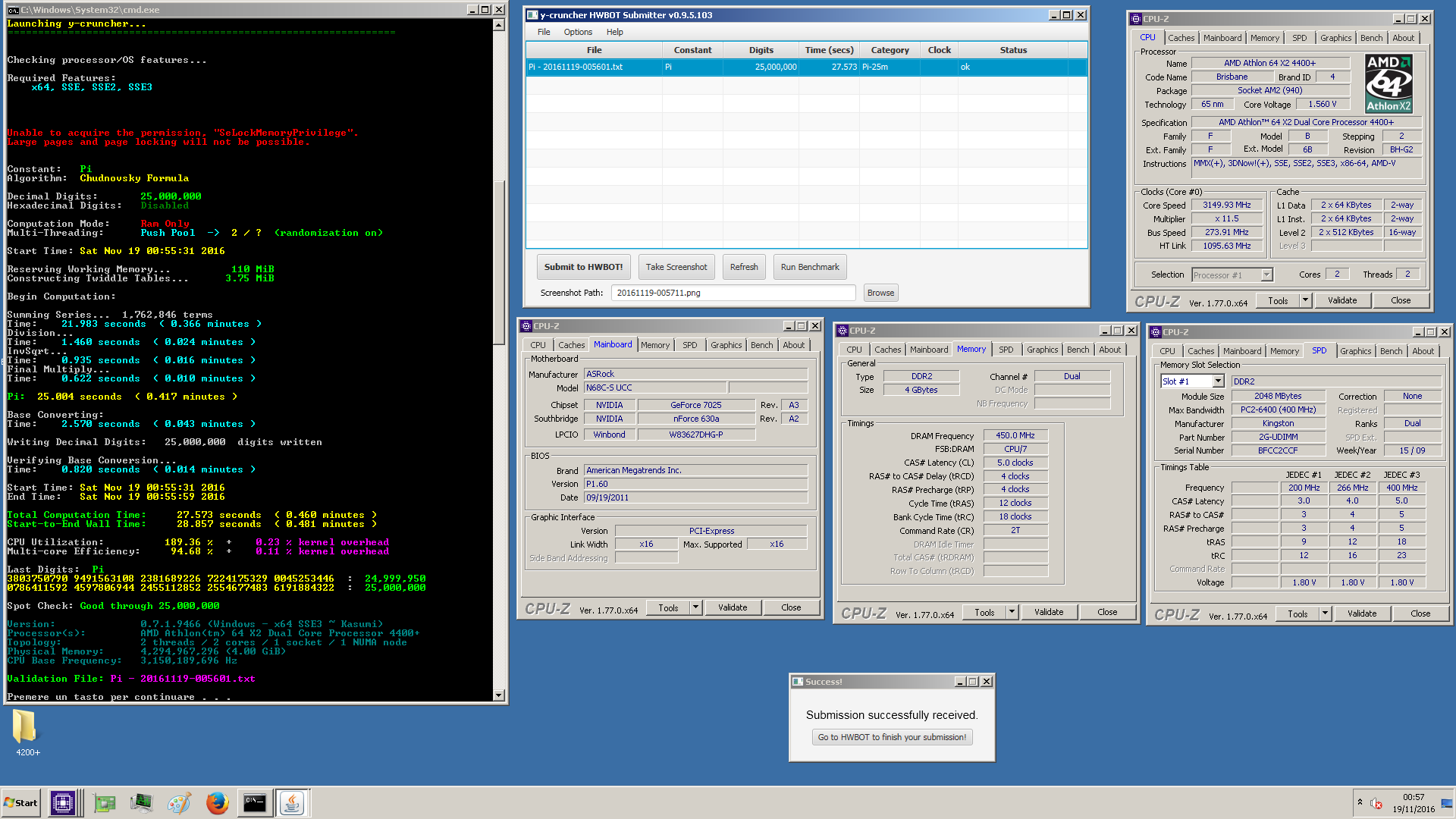This screenshot has width=1456, height=819.
Task: Click the taskbar clock showing 00:57
Action: pyautogui.click(x=1414, y=798)
